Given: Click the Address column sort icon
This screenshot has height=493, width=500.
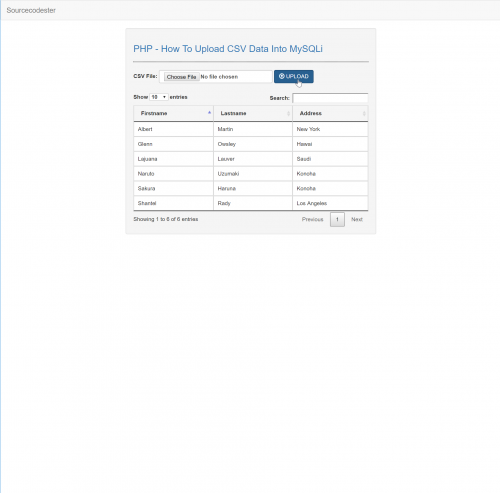Looking at the screenshot, I should point(364,114).
